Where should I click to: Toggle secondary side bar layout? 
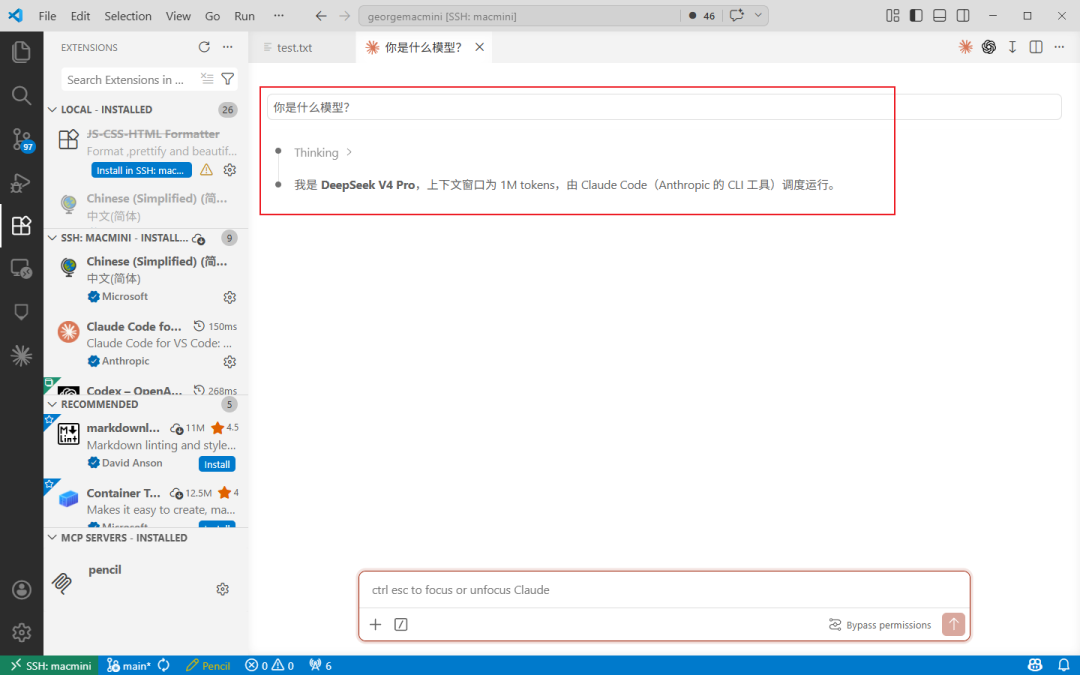point(963,16)
